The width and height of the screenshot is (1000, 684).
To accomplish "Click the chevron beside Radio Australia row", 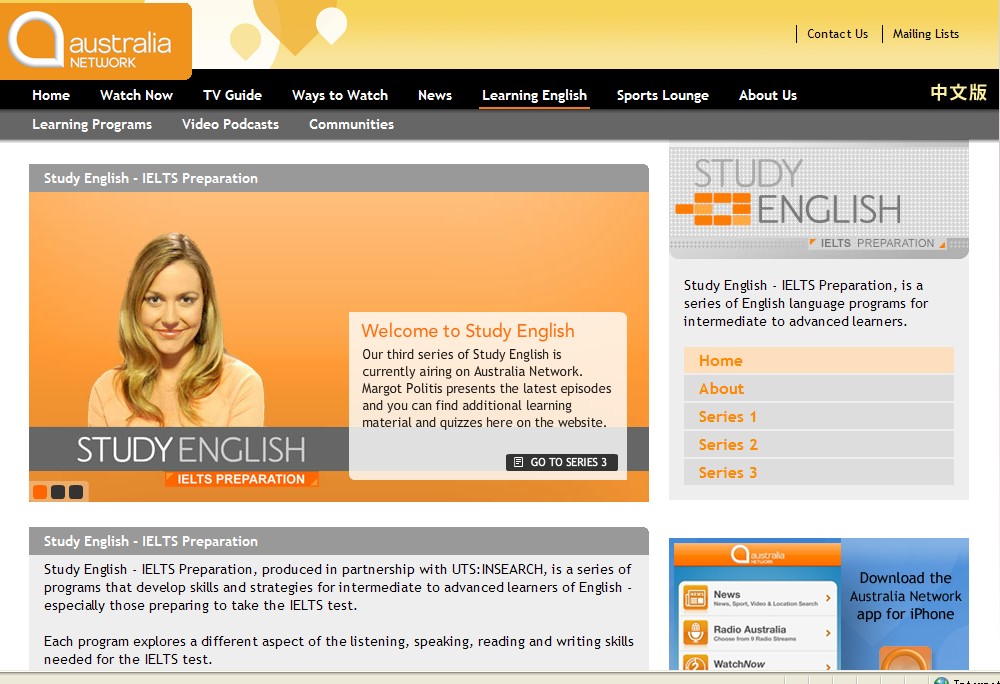I will pyautogui.click(x=828, y=633).
